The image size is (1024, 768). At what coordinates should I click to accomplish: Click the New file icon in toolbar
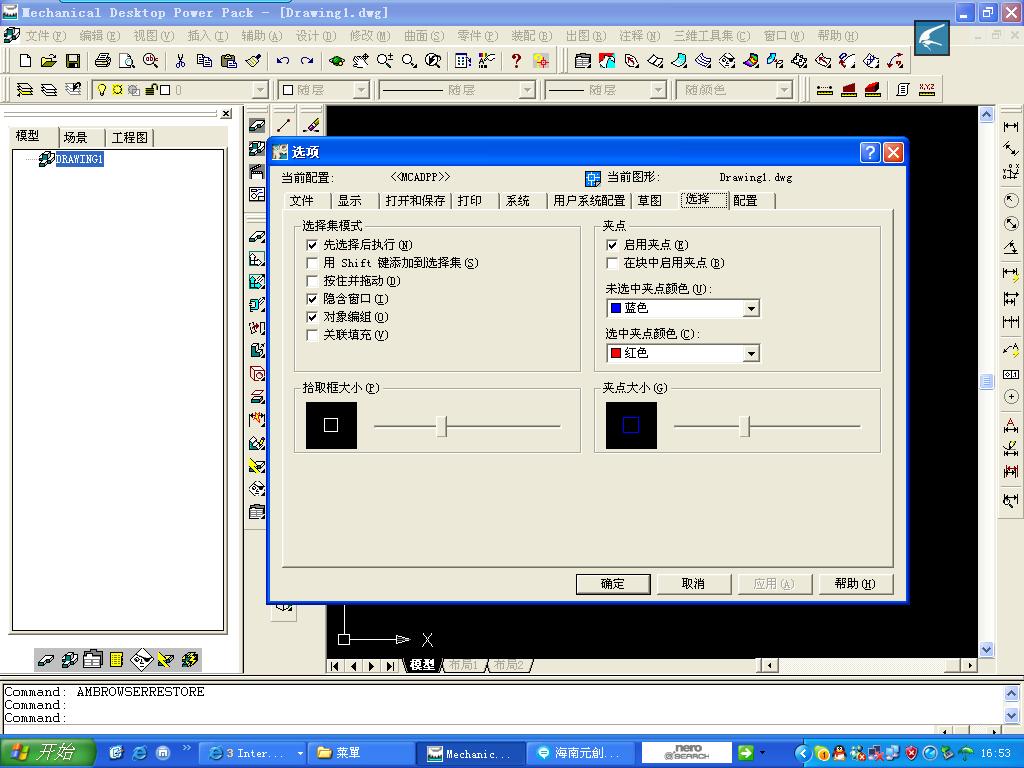[25, 61]
